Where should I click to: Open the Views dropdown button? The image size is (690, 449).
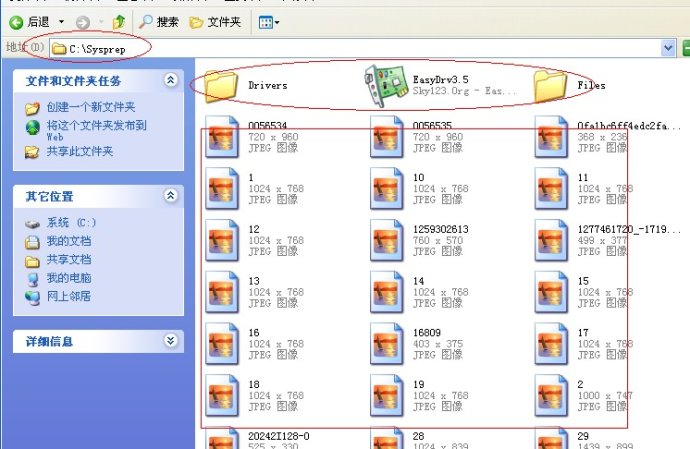pyautogui.click(x=269, y=22)
